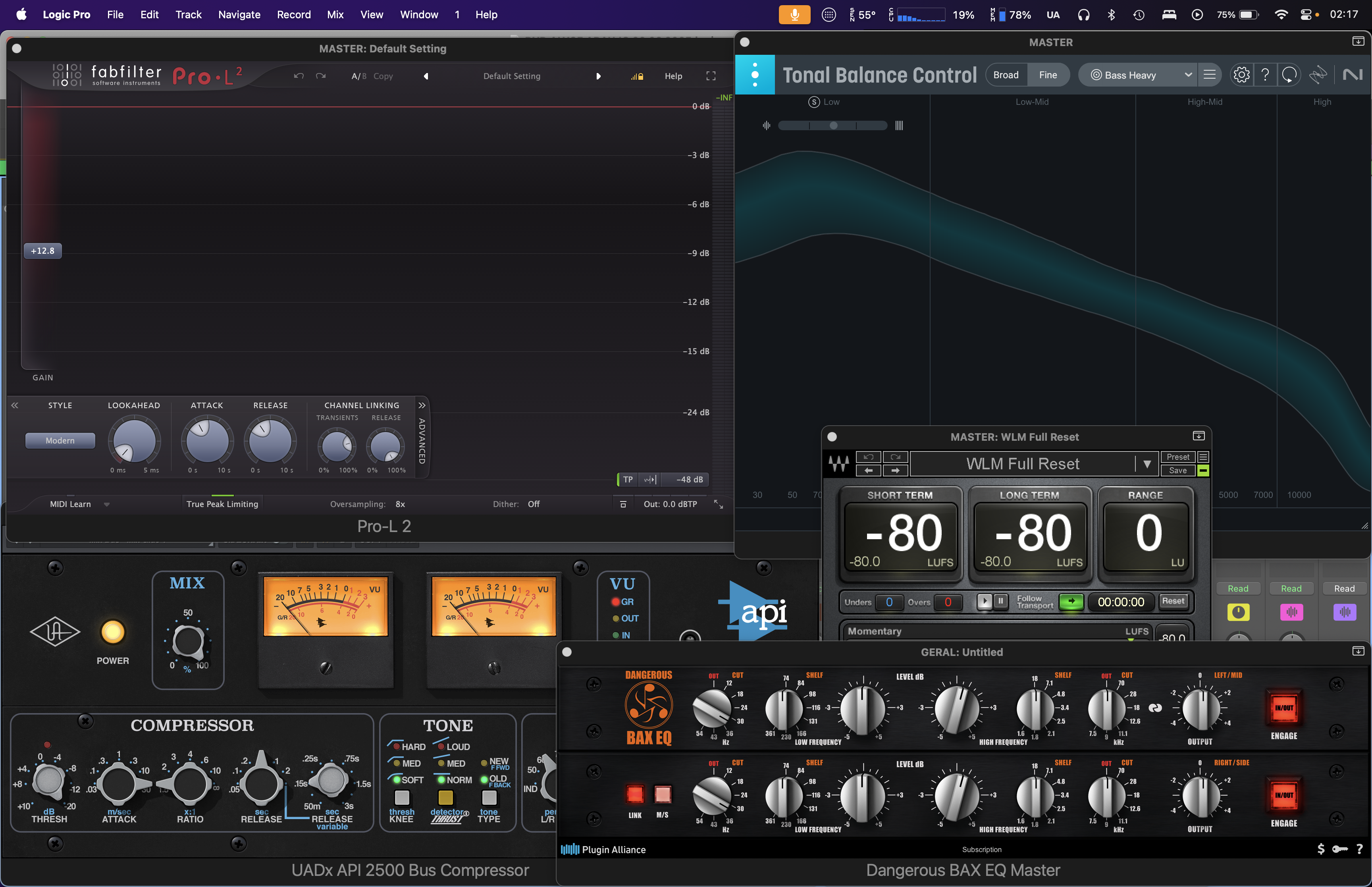1372x887 pixels.
Task: Pause the WLM meter
Action: pos(1001,602)
